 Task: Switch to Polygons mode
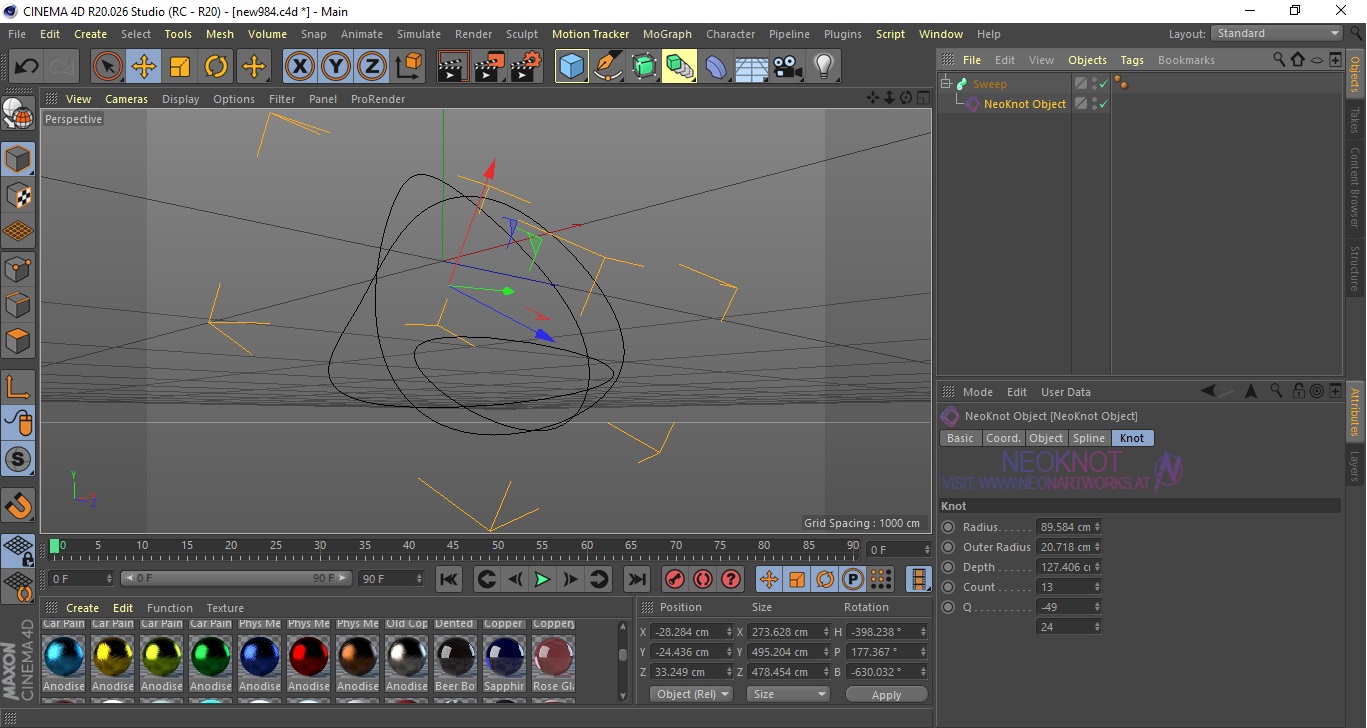click(18, 340)
